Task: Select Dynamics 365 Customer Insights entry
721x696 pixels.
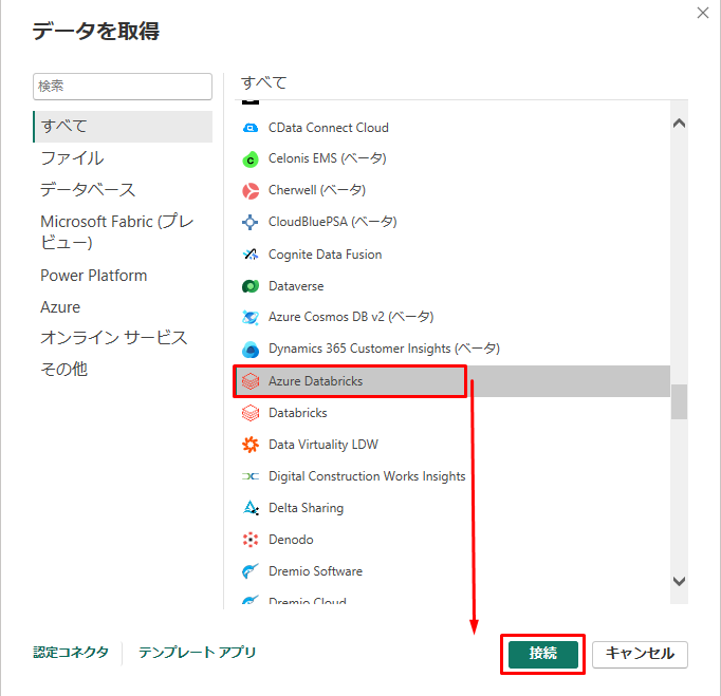Action: pos(384,349)
